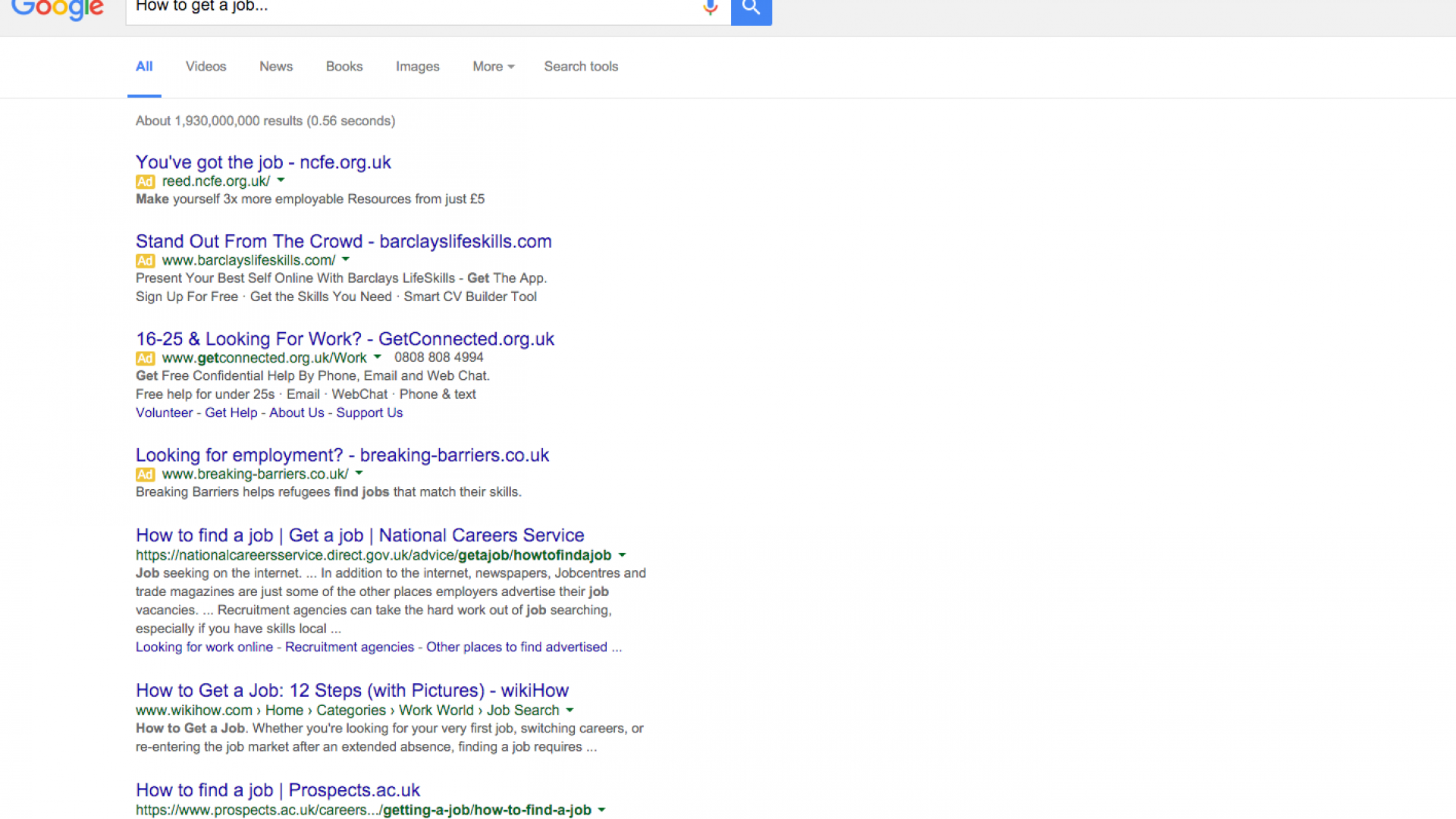Screen dimensions: 1456x819
Task: Click the wikihow.com breadcrumb URL text
Action: coord(347,711)
